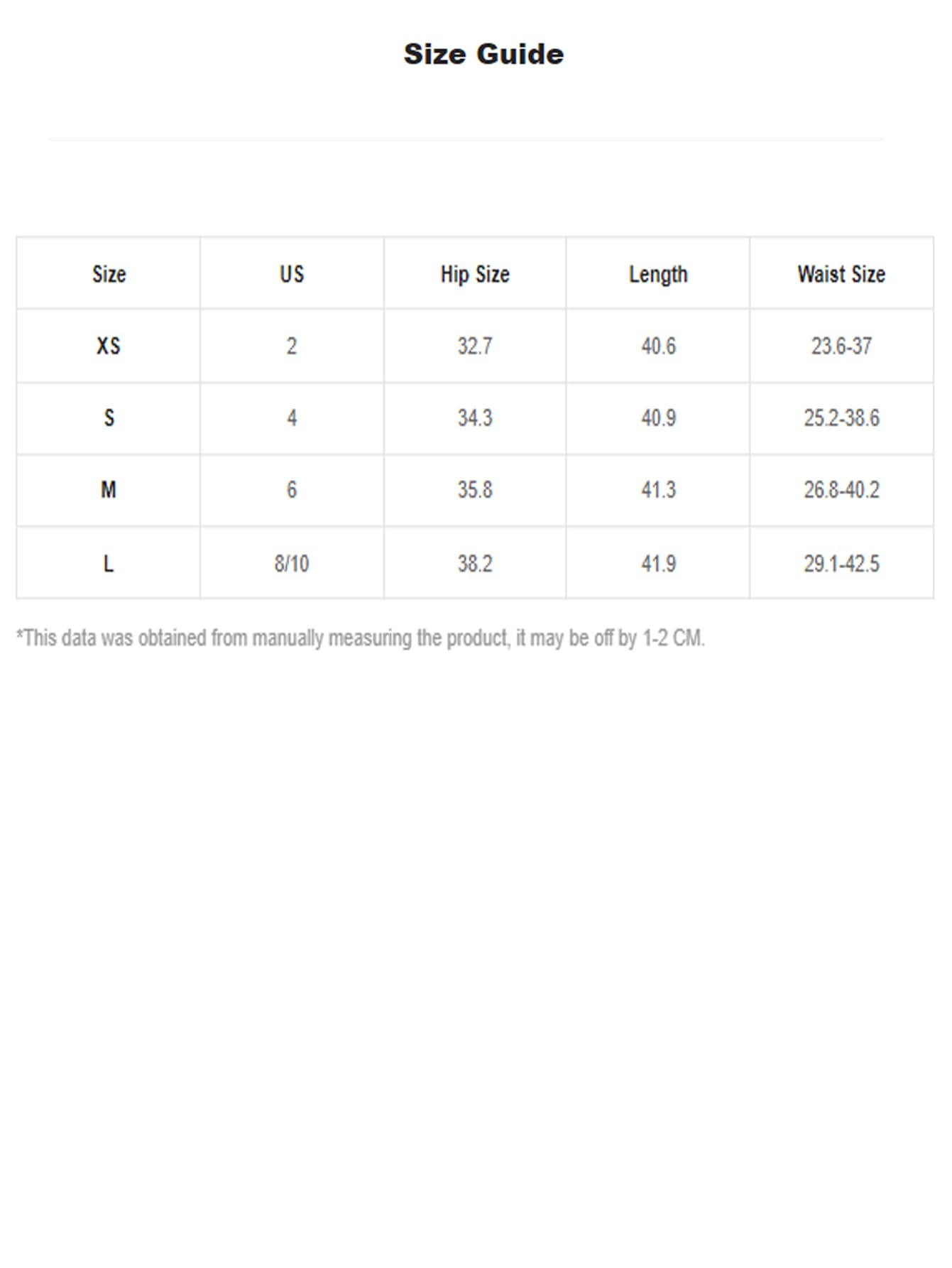Click the manual measurement disclaimer note
Viewport: 952px width, 1268px height.
(x=361, y=638)
